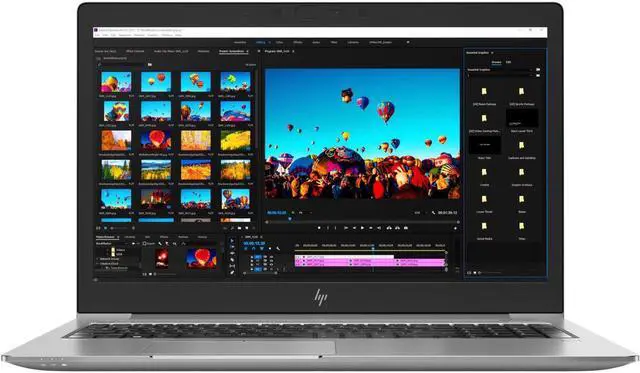Viewport: 640px width, 373px height.
Task: Switch Project panel to list view
Action: pyautogui.click(x=98, y=228)
